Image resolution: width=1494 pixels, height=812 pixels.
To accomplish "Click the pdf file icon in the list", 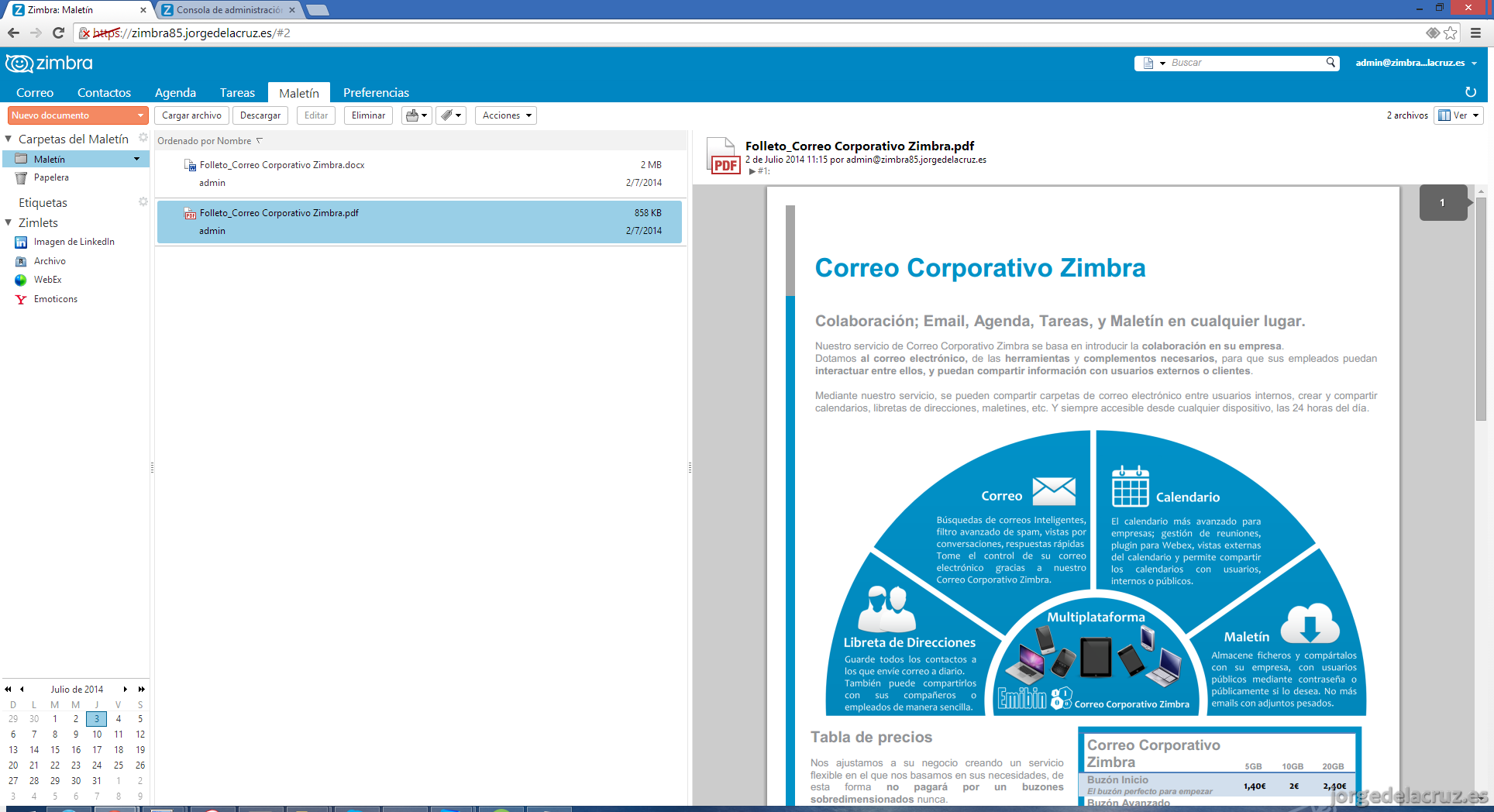I will pyautogui.click(x=190, y=213).
